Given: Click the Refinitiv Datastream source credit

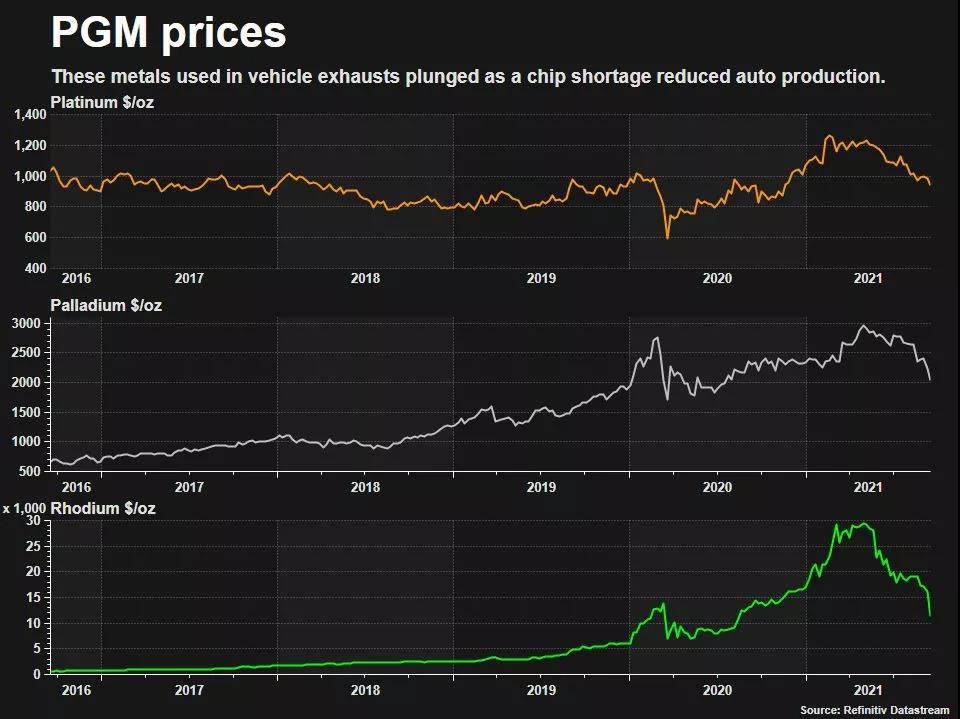Looking at the screenshot, I should 874,710.
